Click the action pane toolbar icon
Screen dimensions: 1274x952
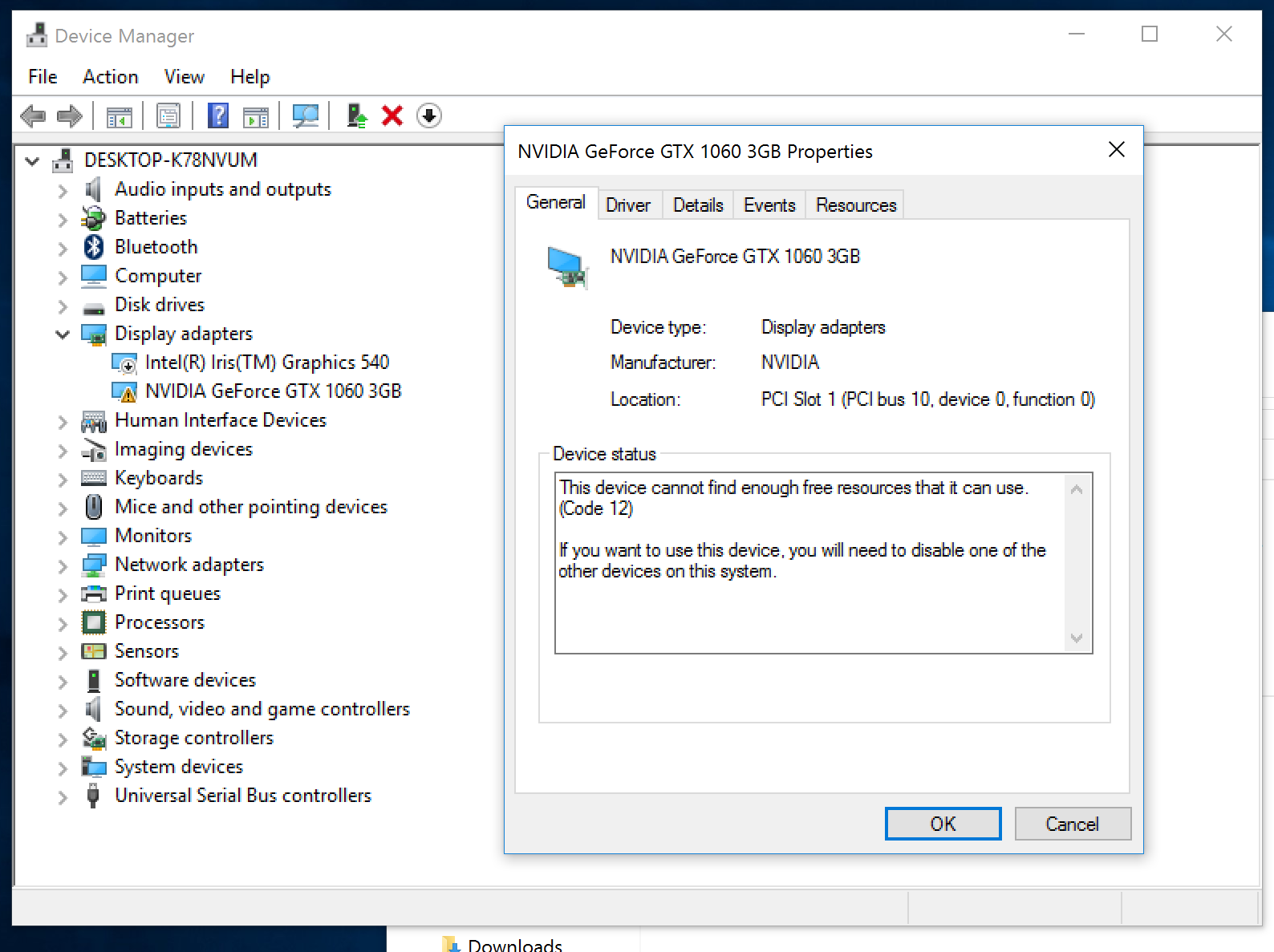[256, 116]
